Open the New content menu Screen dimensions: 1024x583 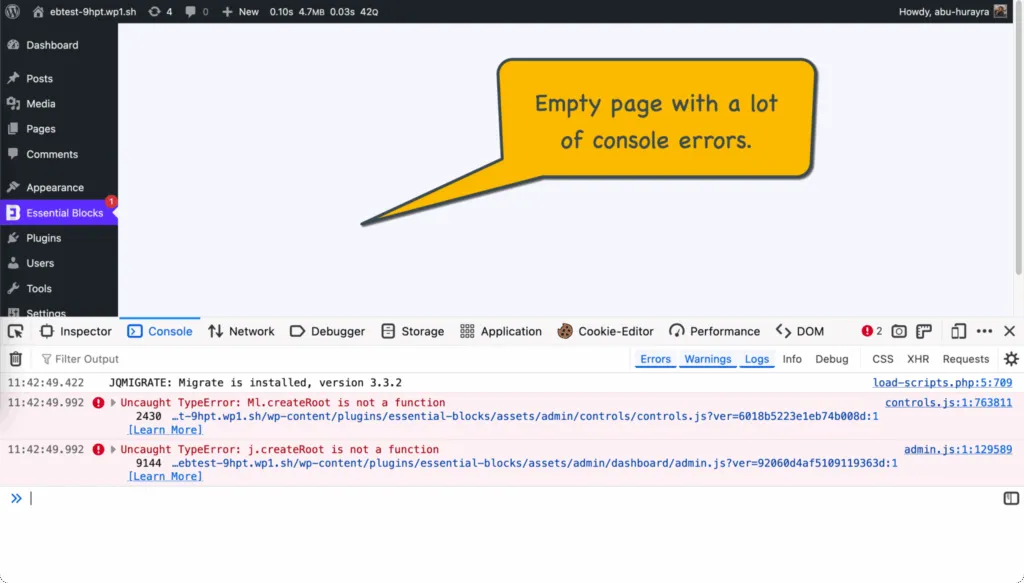click(x=240, y=12)
